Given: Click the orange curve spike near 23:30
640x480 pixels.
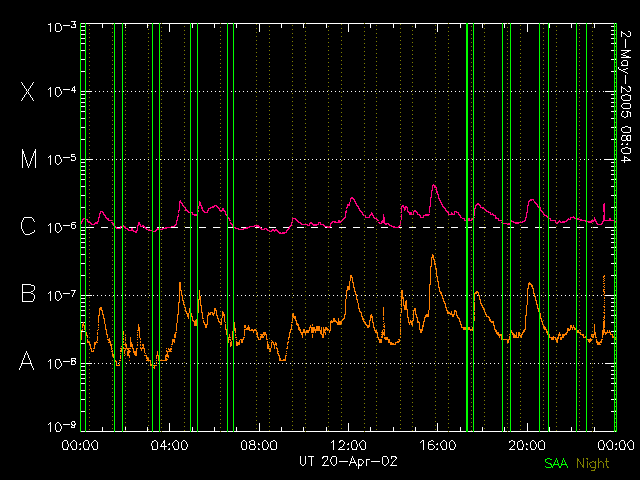Looking at the screenshot, I should 604,276.
